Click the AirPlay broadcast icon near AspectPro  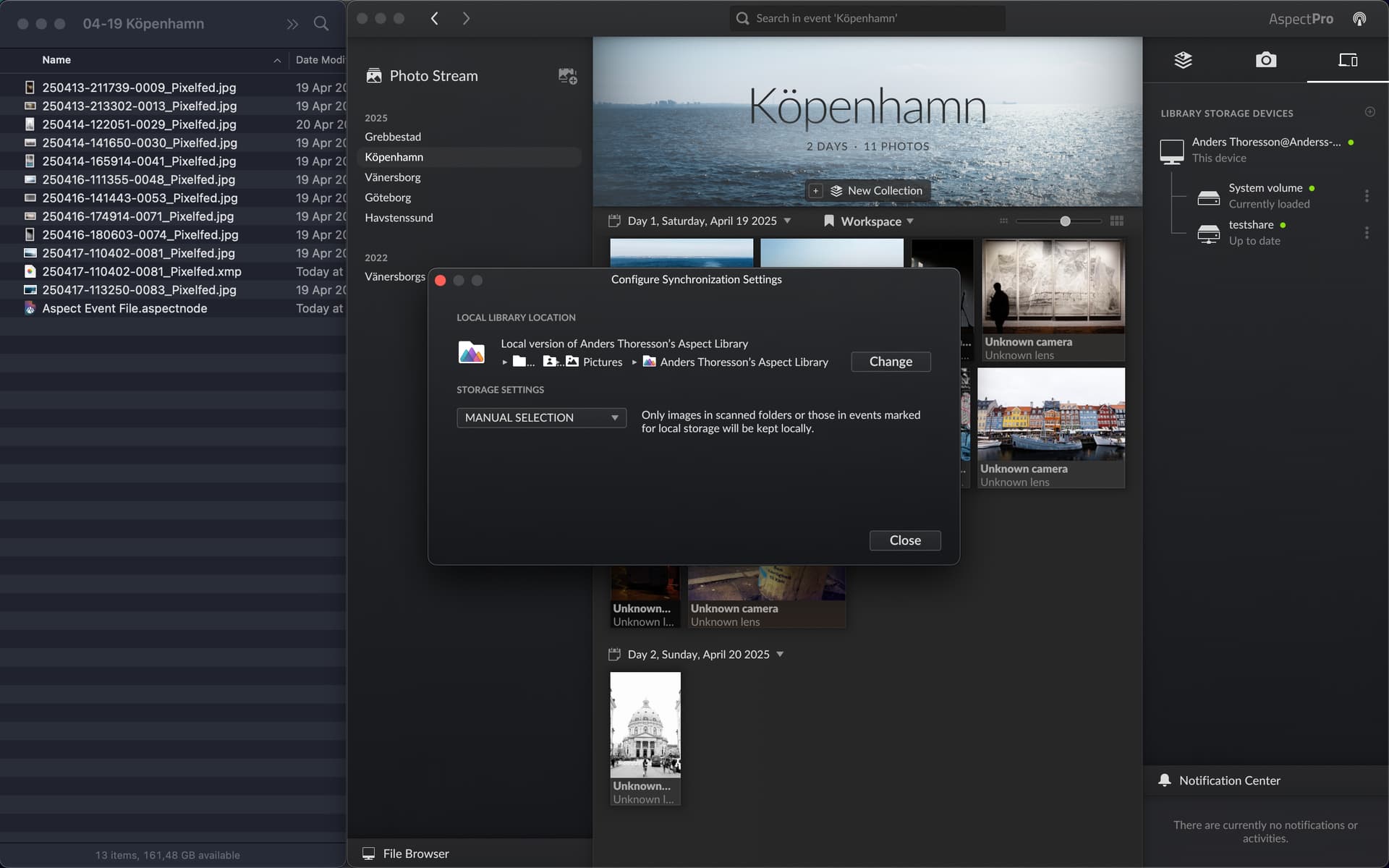coord(1359,19)
